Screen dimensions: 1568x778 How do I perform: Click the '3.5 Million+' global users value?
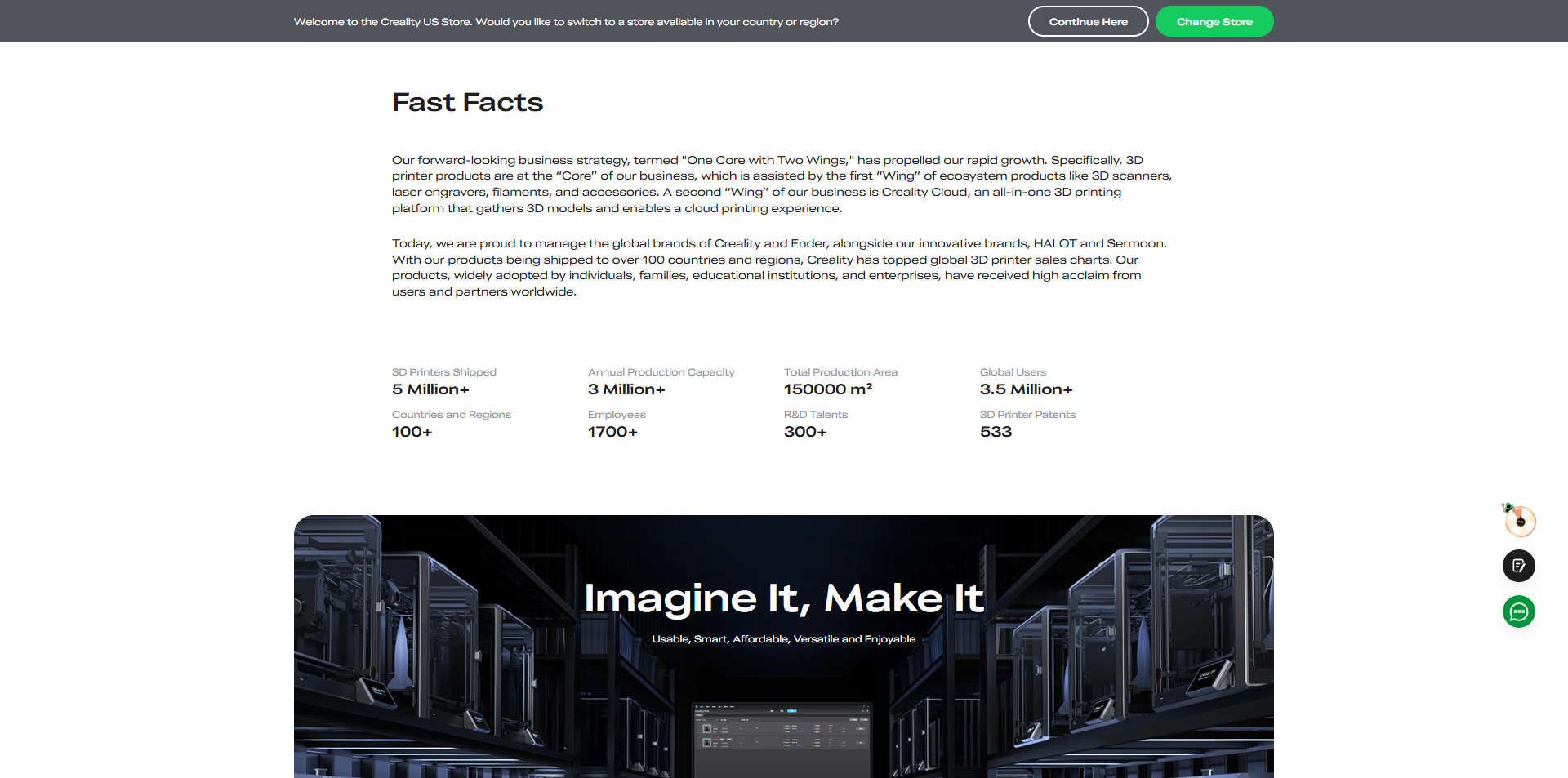click(x=1026, y=389)
